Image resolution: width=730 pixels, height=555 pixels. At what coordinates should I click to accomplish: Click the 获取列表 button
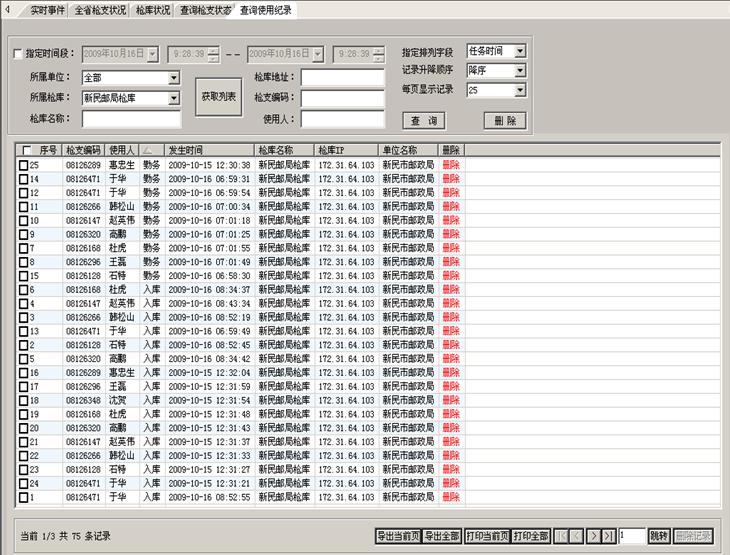tap(218, 97)
